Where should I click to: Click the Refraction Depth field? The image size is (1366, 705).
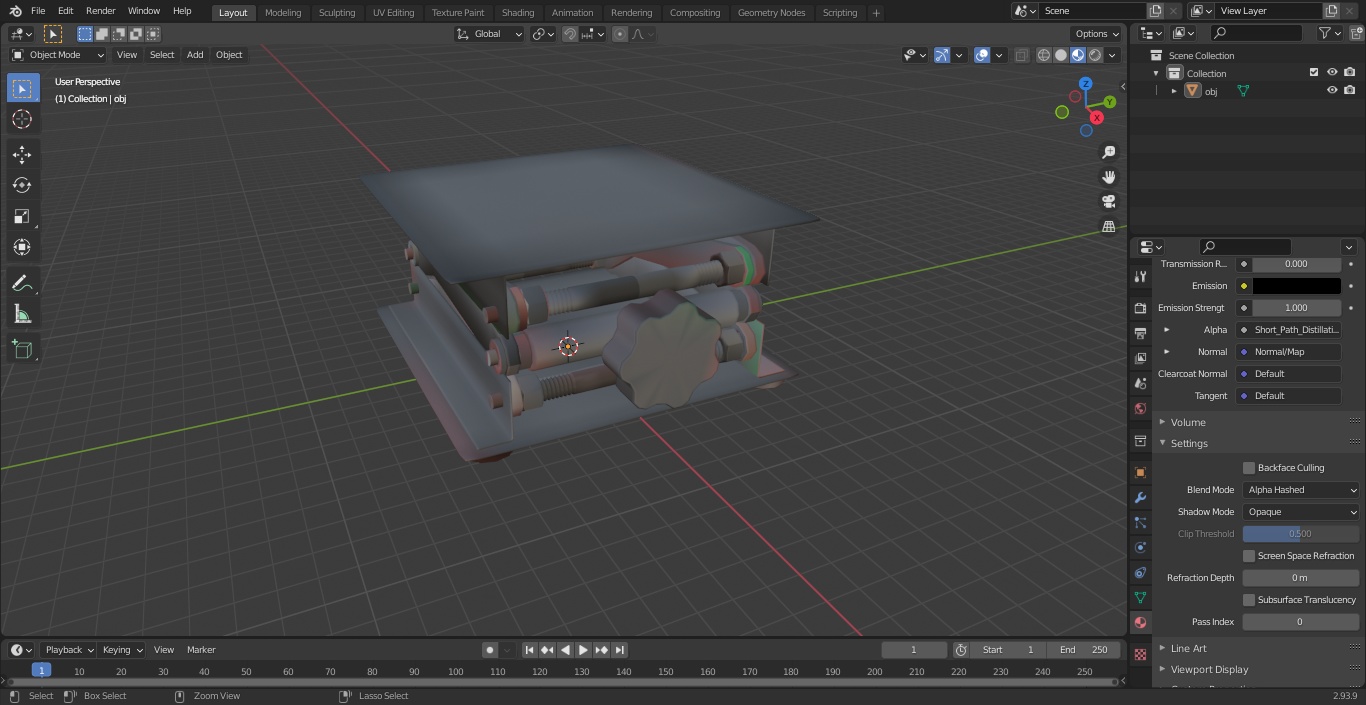point(1301,578)
